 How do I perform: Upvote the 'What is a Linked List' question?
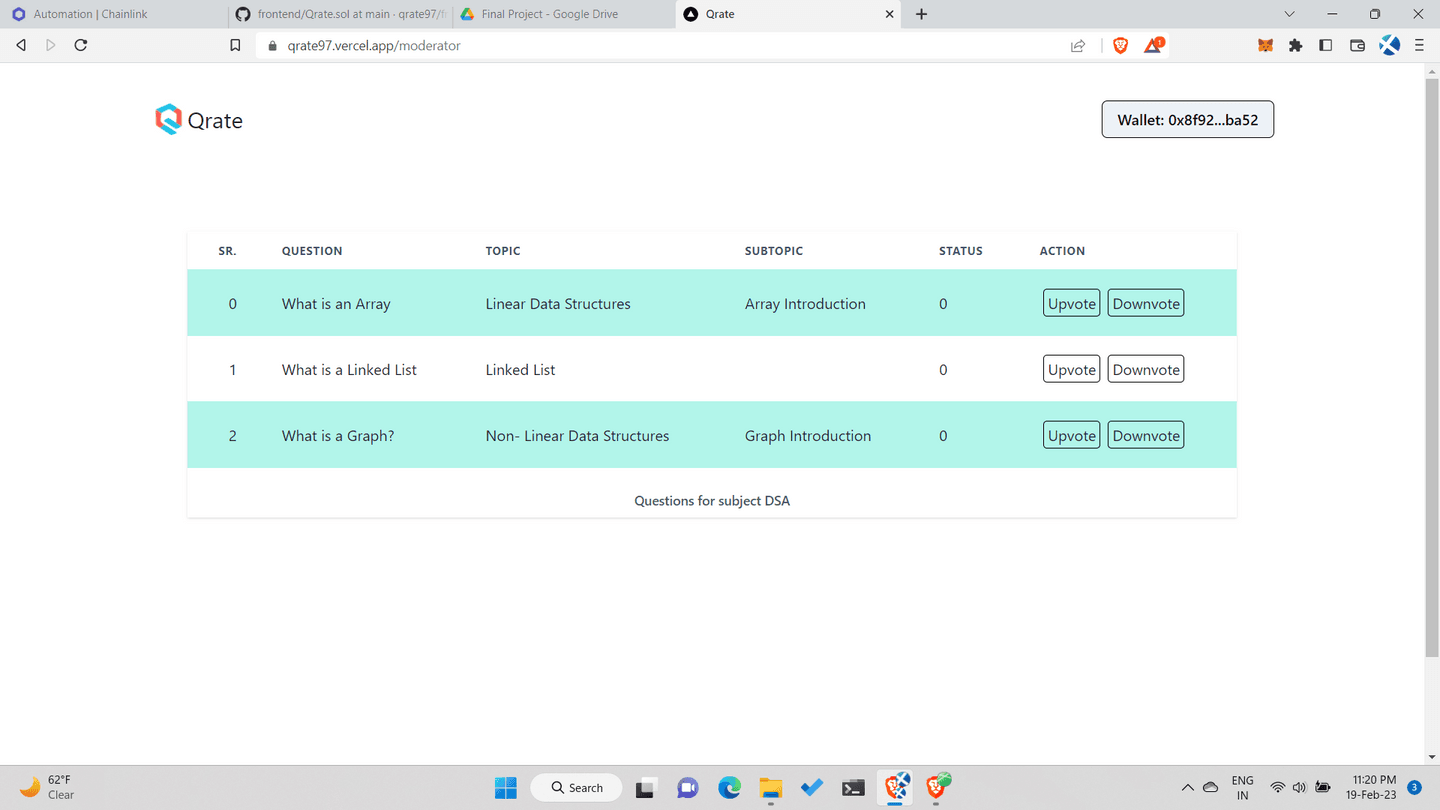click(x=1071, y=370)
